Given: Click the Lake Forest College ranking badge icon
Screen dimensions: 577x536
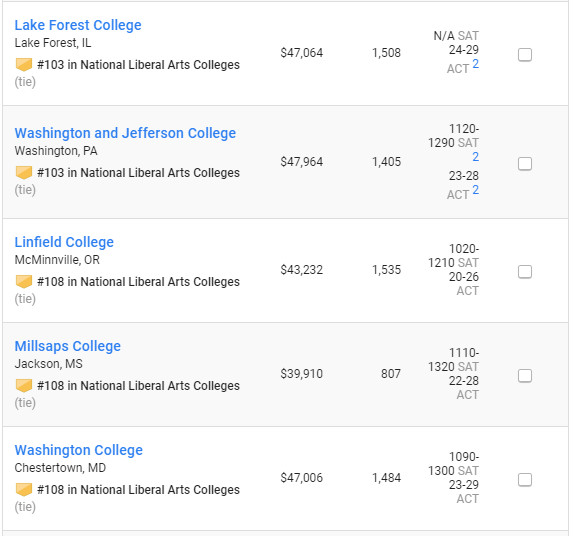Looking at the screenshot, I should 24,65.
